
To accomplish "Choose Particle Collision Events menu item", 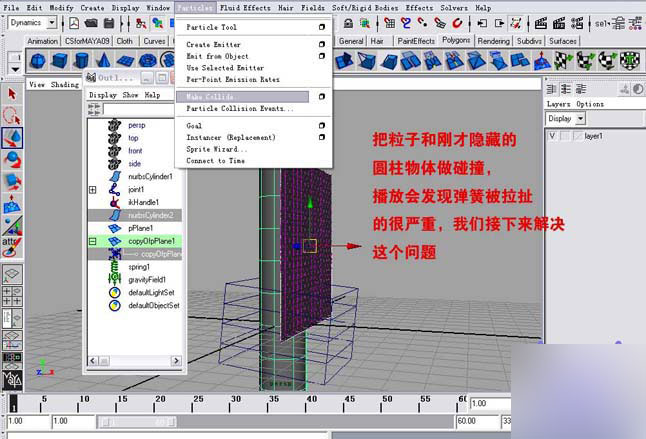I will [x=240, y=108].
